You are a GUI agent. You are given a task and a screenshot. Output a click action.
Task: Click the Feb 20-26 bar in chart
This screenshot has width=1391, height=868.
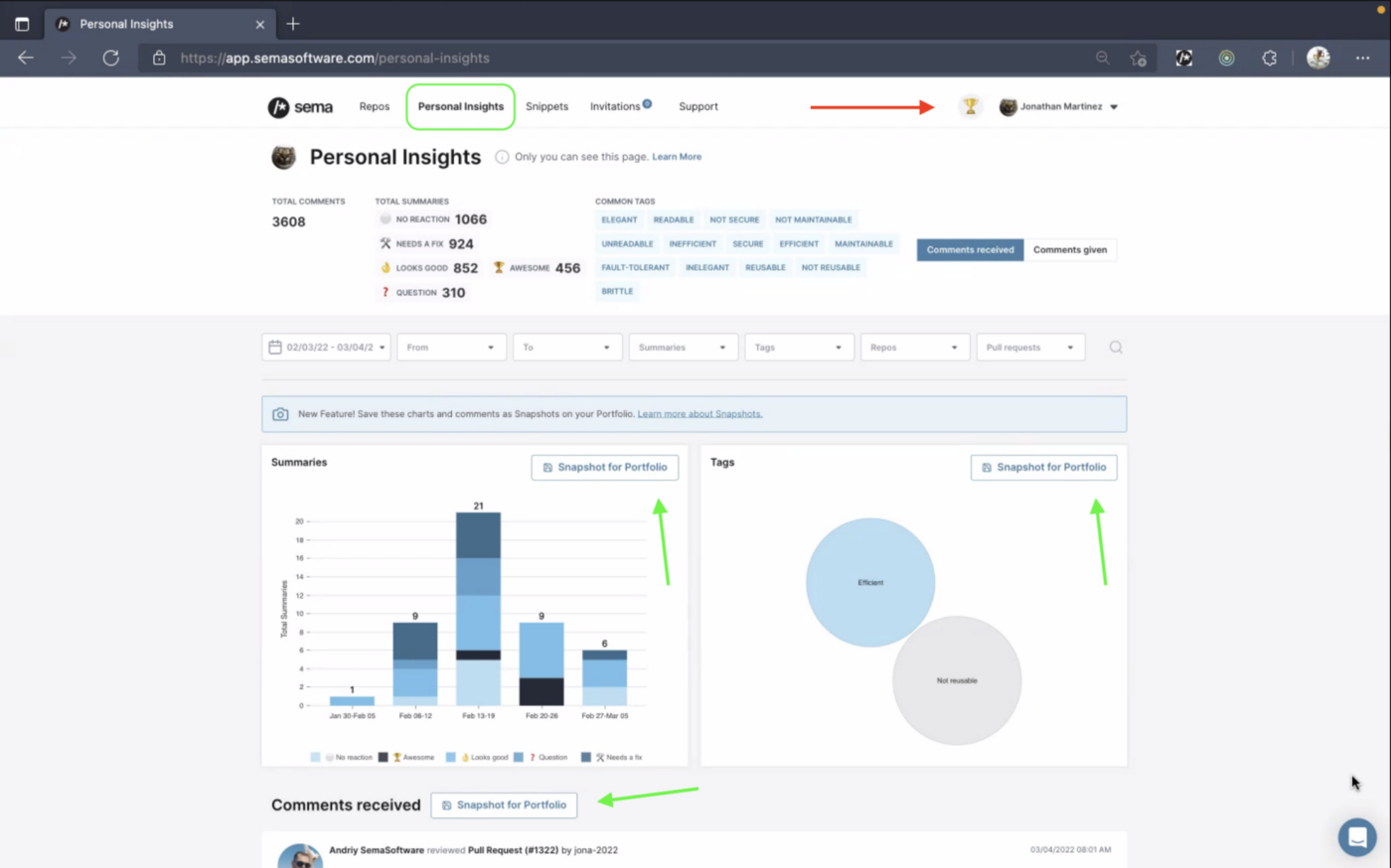(541, 663)
